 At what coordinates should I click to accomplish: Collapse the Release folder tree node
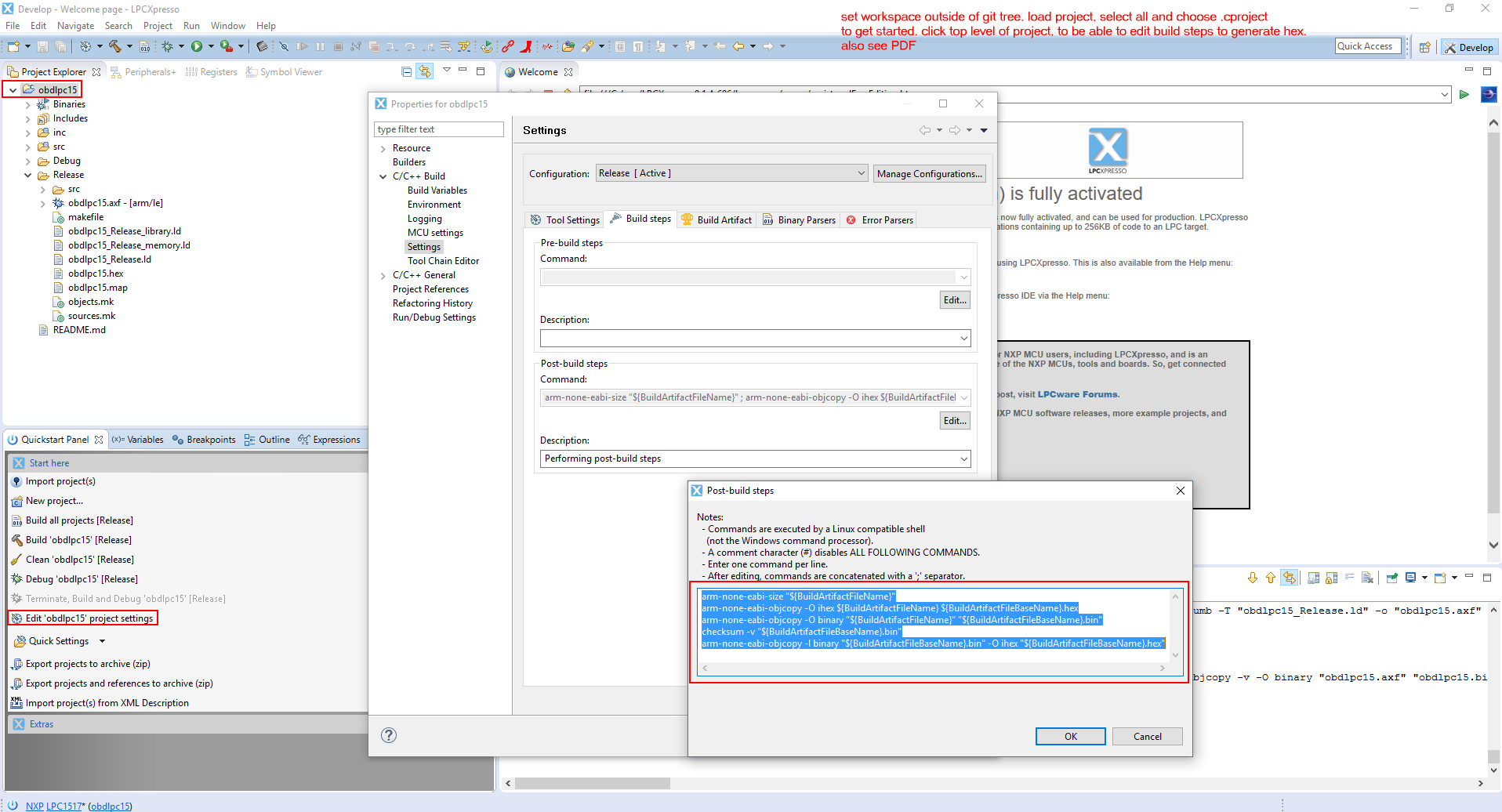coord(28,175)
